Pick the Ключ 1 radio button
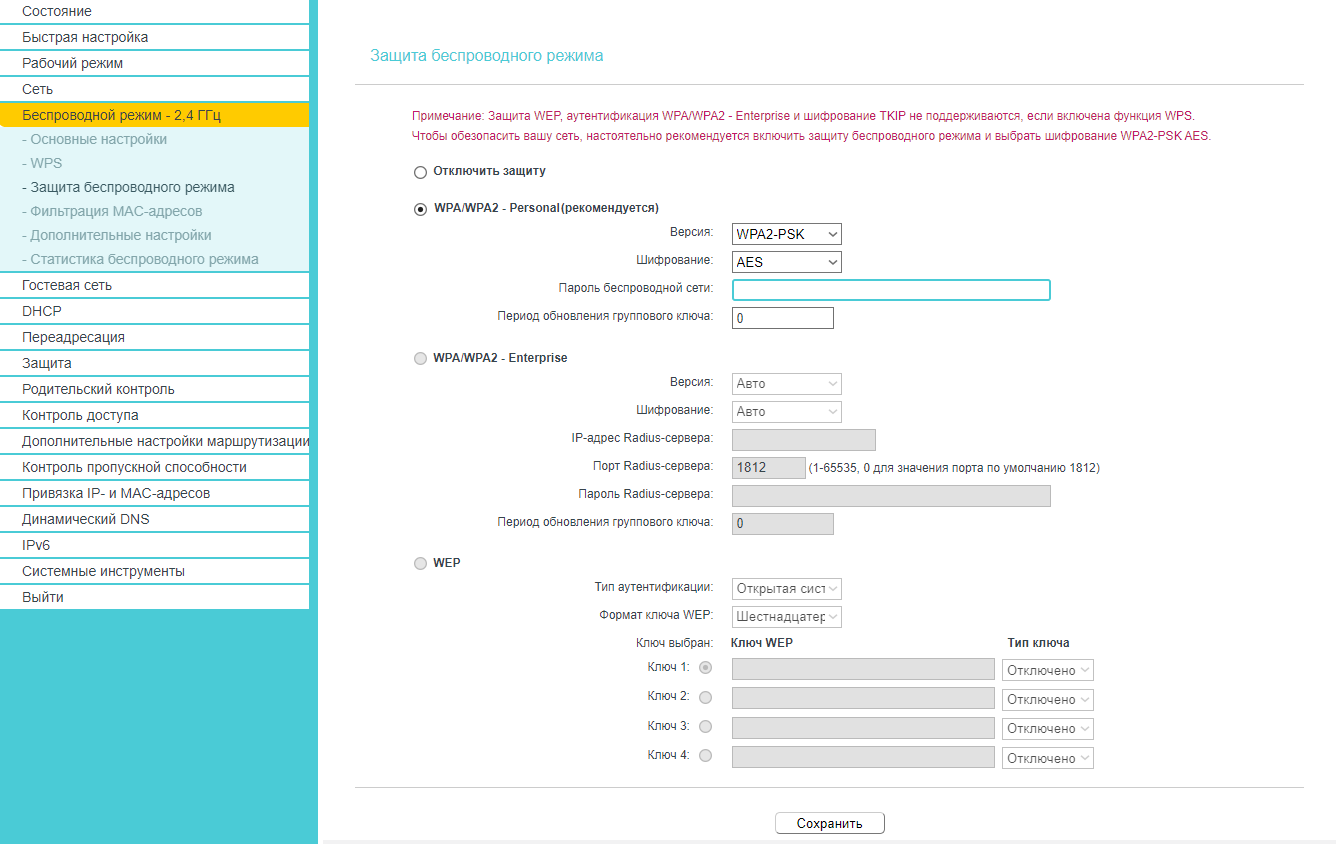1336x844 pixels. pos(706,667)
